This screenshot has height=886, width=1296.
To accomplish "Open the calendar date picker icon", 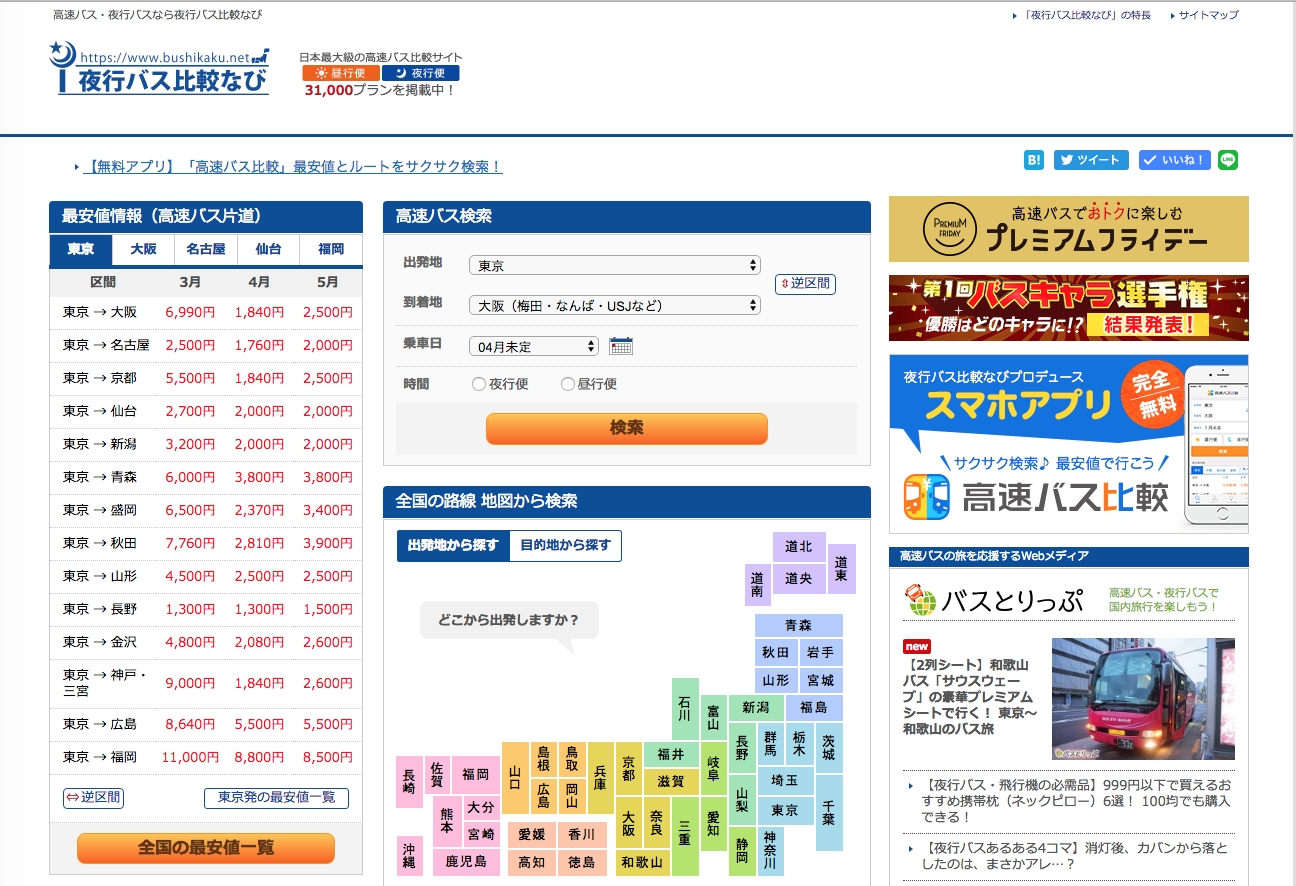I will point(621,346).
